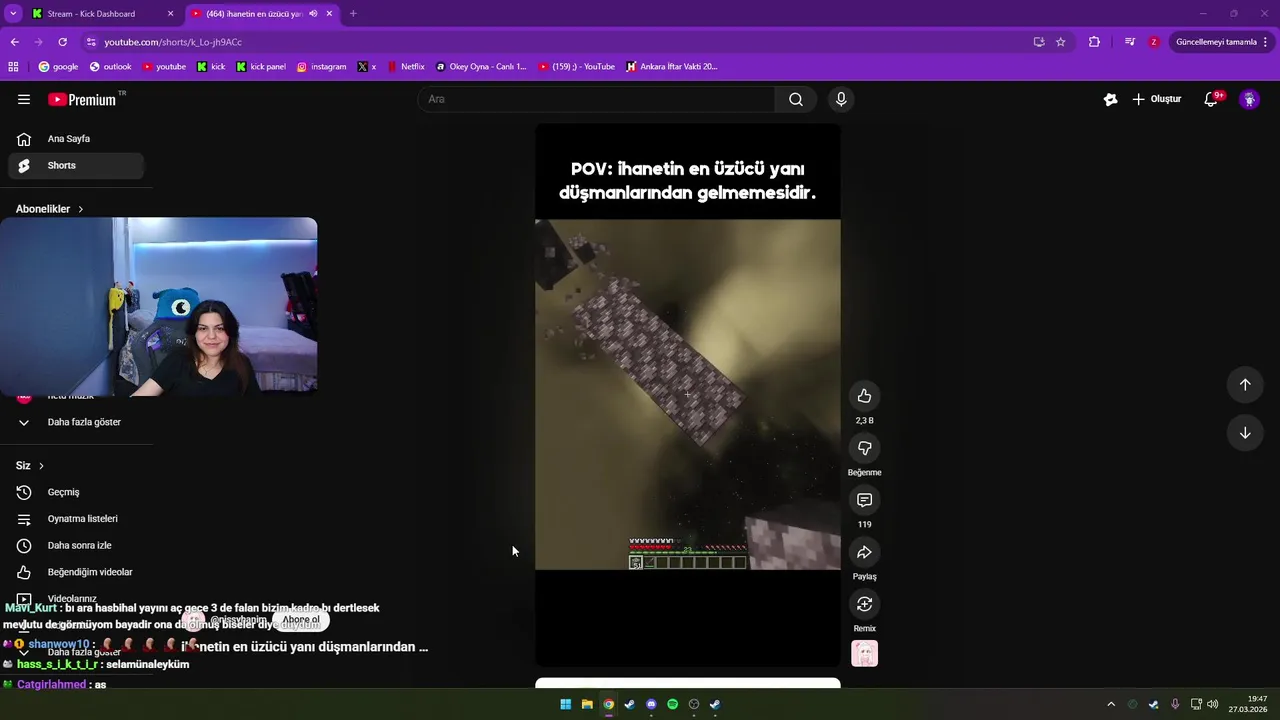Screen dimensions: 1280x720
Task: Open Geçmiş history
Action: click(75, 492)
